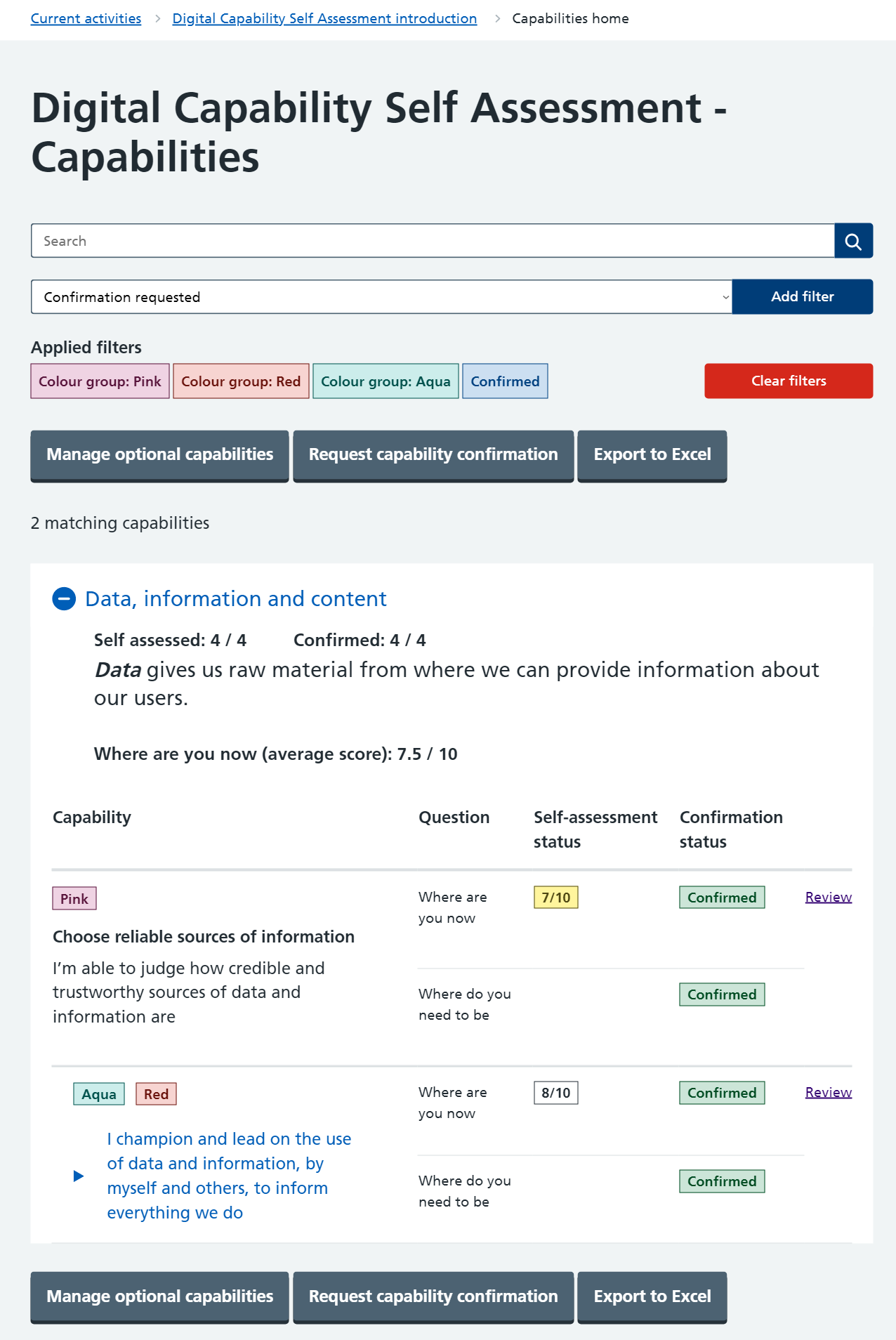This screenshot has width=896, height=1340.
Task: Remove the Colour group: Red filter
Action: [241, 381]
